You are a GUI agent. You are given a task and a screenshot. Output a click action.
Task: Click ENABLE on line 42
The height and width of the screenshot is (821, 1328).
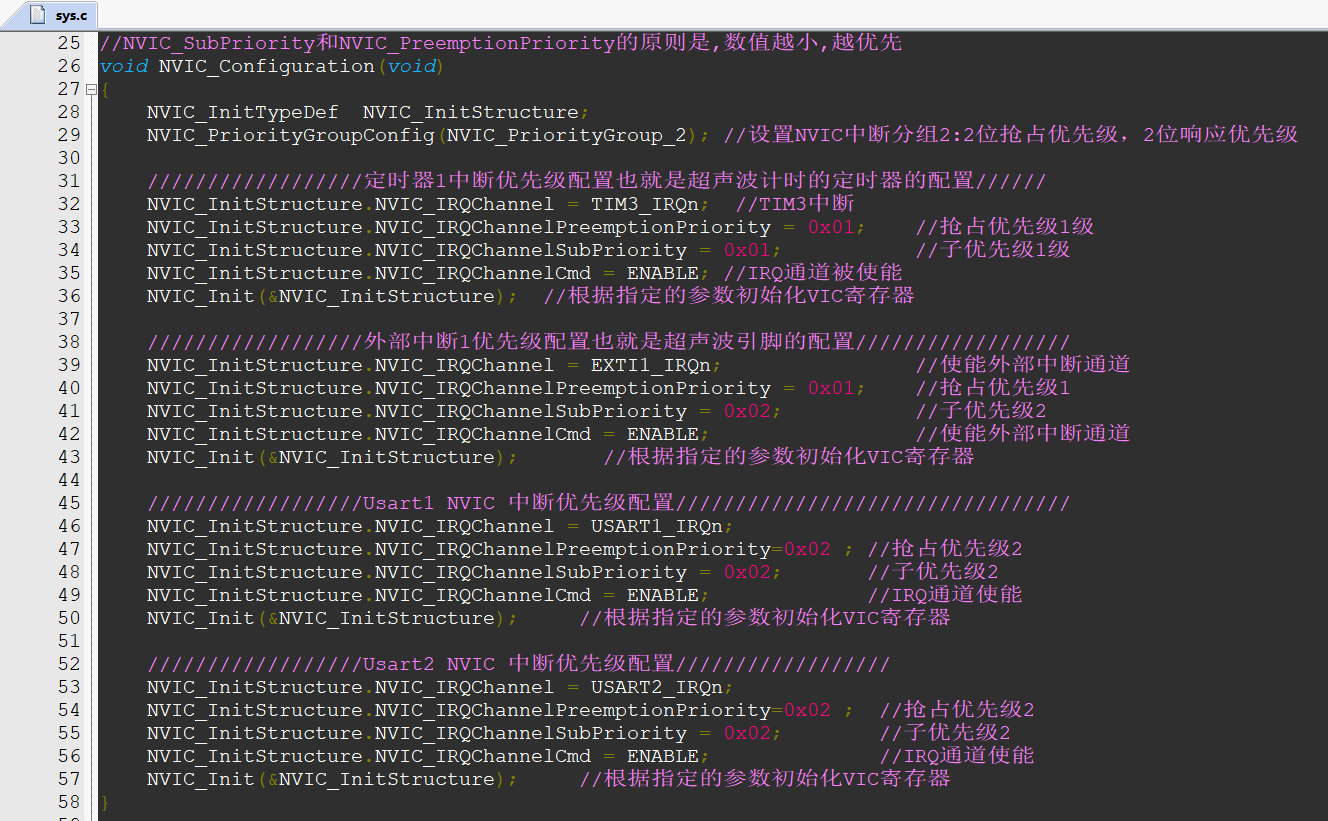[x=663, y=434]
